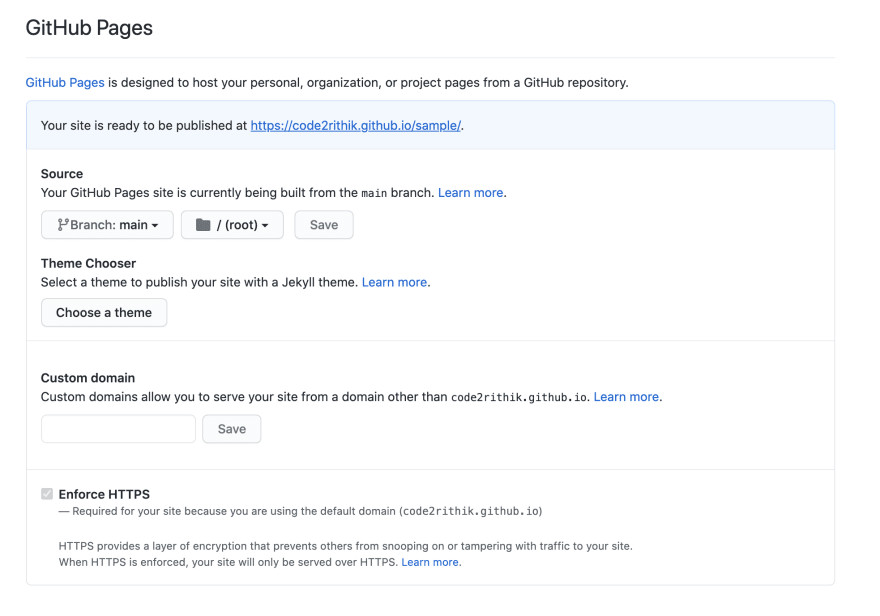Select the Source section heading
This screenshot has height=616, width=880.
[62, 174]
